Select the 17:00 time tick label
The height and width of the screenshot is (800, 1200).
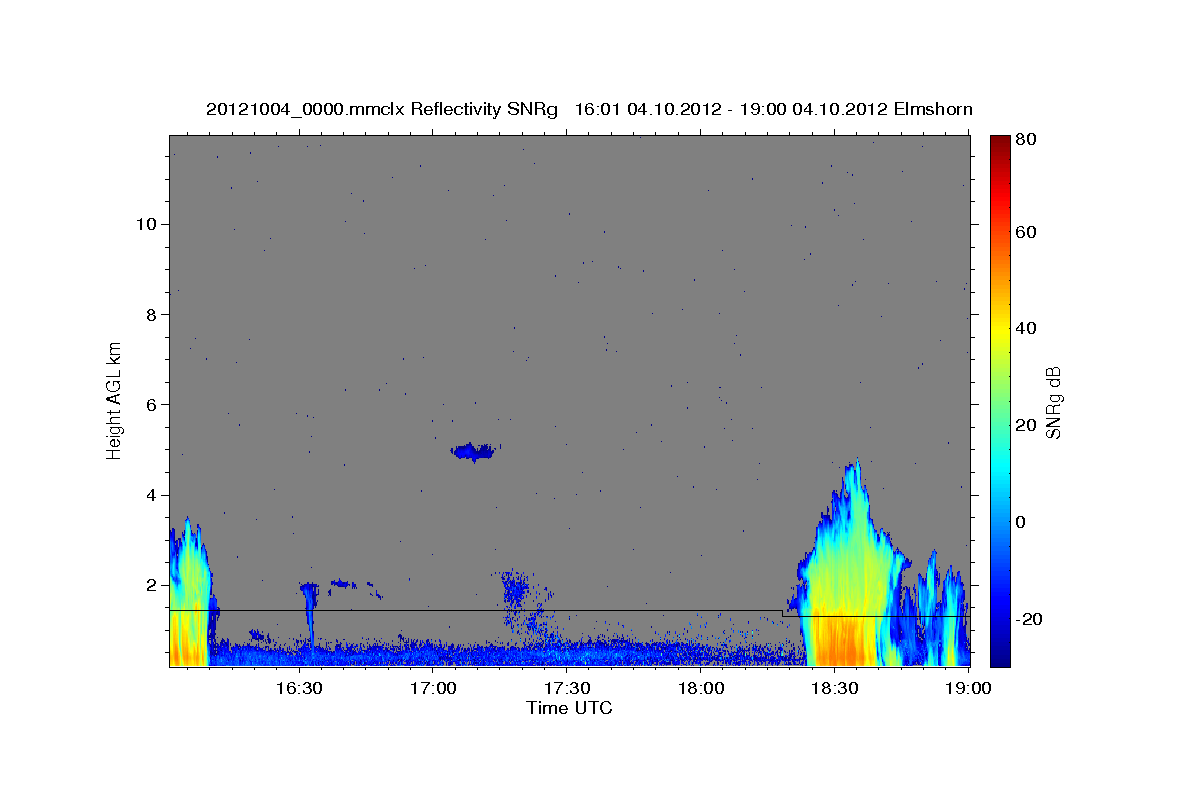tap(433, 688)
